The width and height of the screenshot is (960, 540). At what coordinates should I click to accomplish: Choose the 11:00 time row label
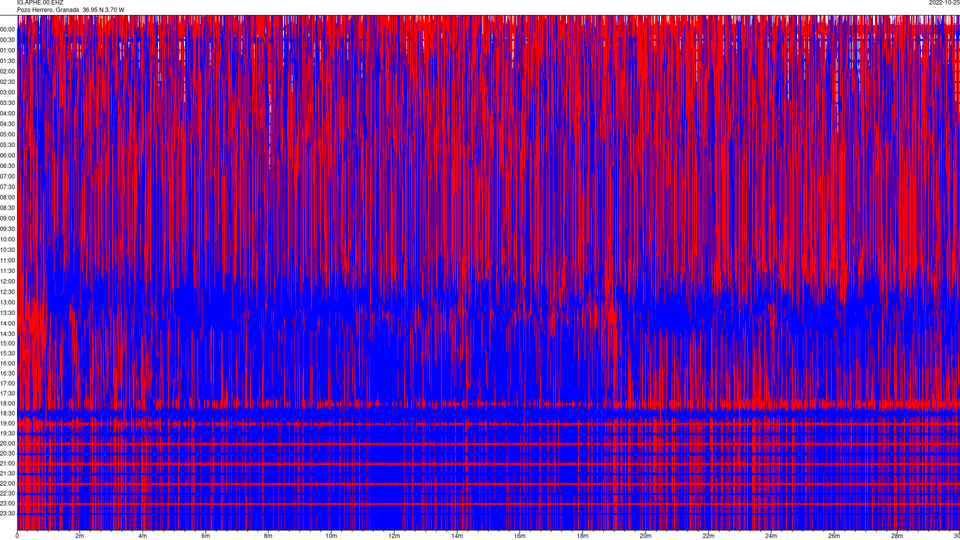(7, 260)
